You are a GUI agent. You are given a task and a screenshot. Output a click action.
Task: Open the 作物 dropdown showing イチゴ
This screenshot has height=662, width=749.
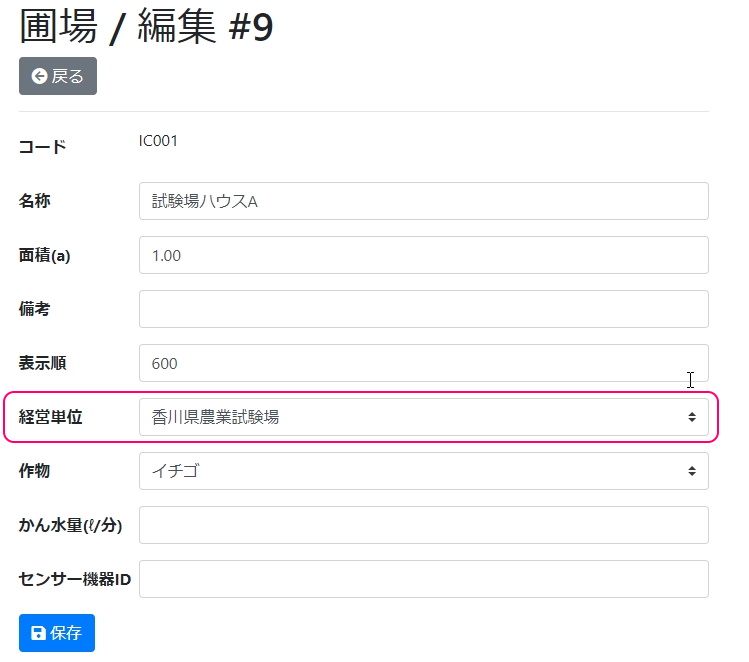410,471
